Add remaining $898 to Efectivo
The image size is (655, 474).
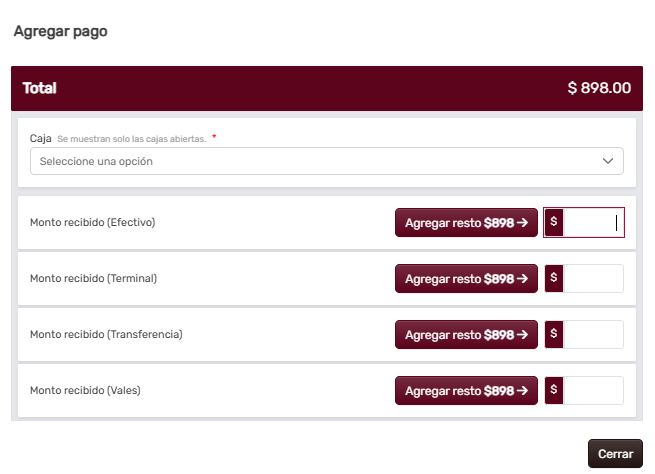point(466,222)
